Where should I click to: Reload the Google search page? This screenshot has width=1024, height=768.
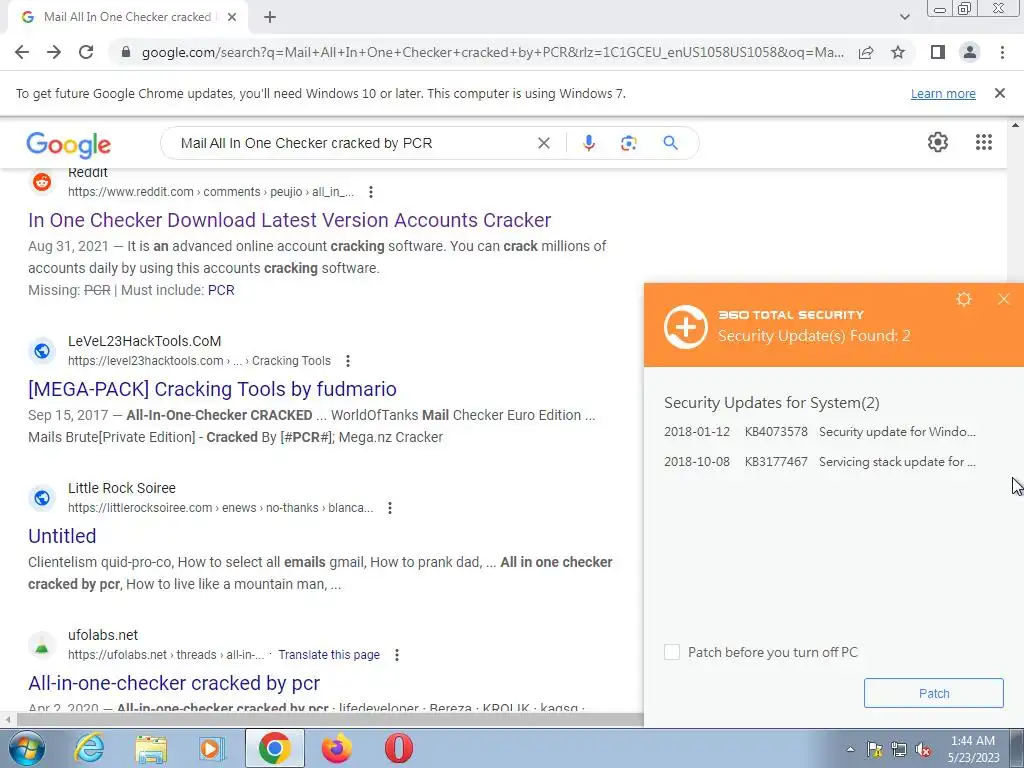[x=86, y=52]
